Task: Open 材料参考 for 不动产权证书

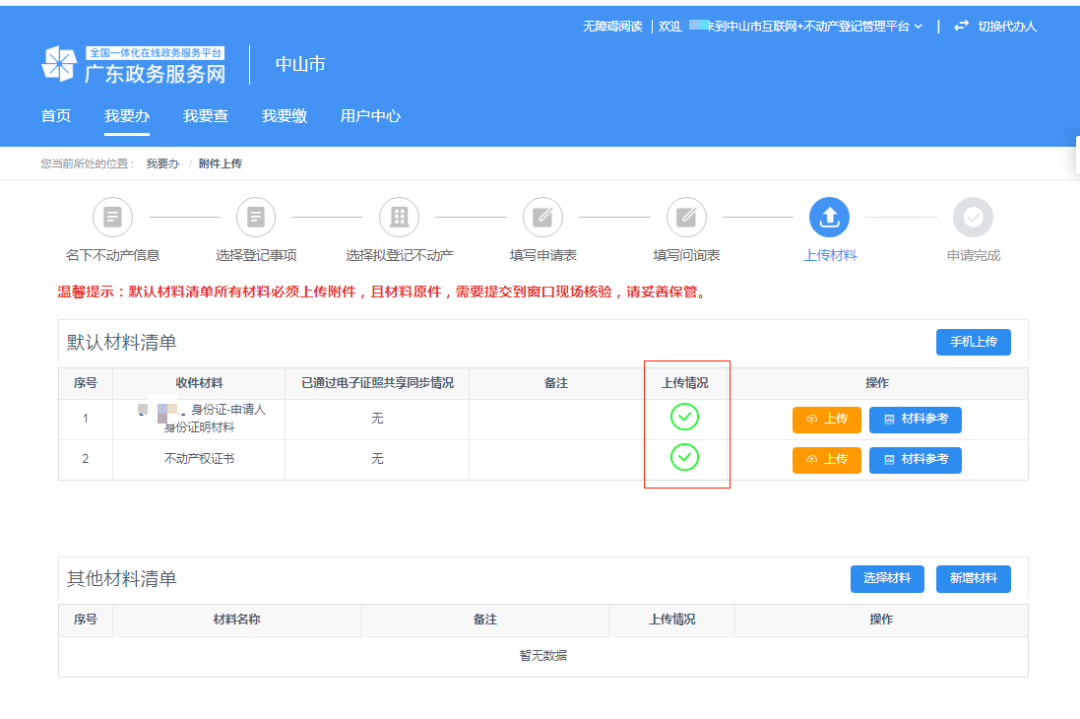Action: [x=915, y=460]
